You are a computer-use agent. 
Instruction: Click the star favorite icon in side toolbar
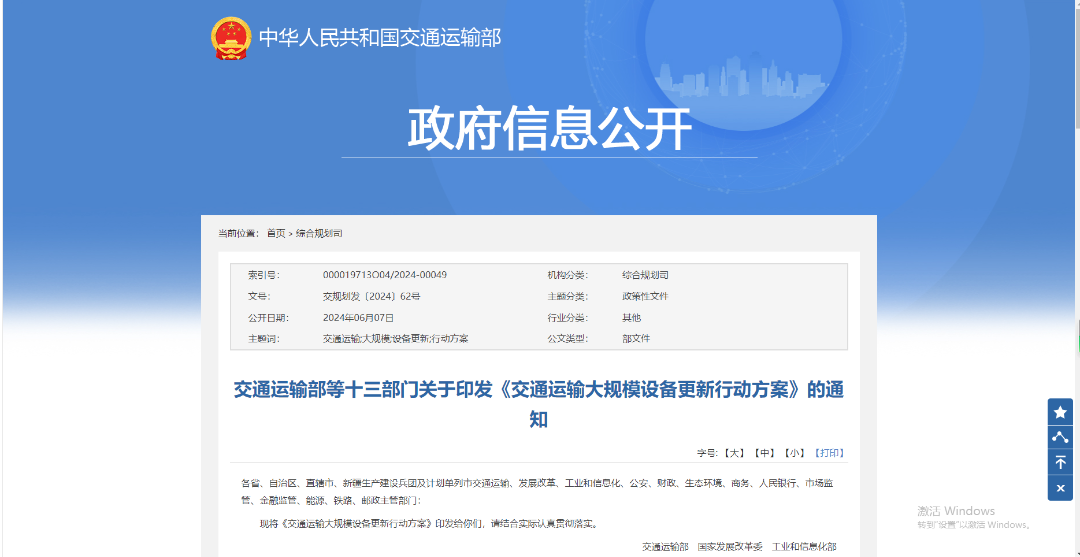point(1060,412)
